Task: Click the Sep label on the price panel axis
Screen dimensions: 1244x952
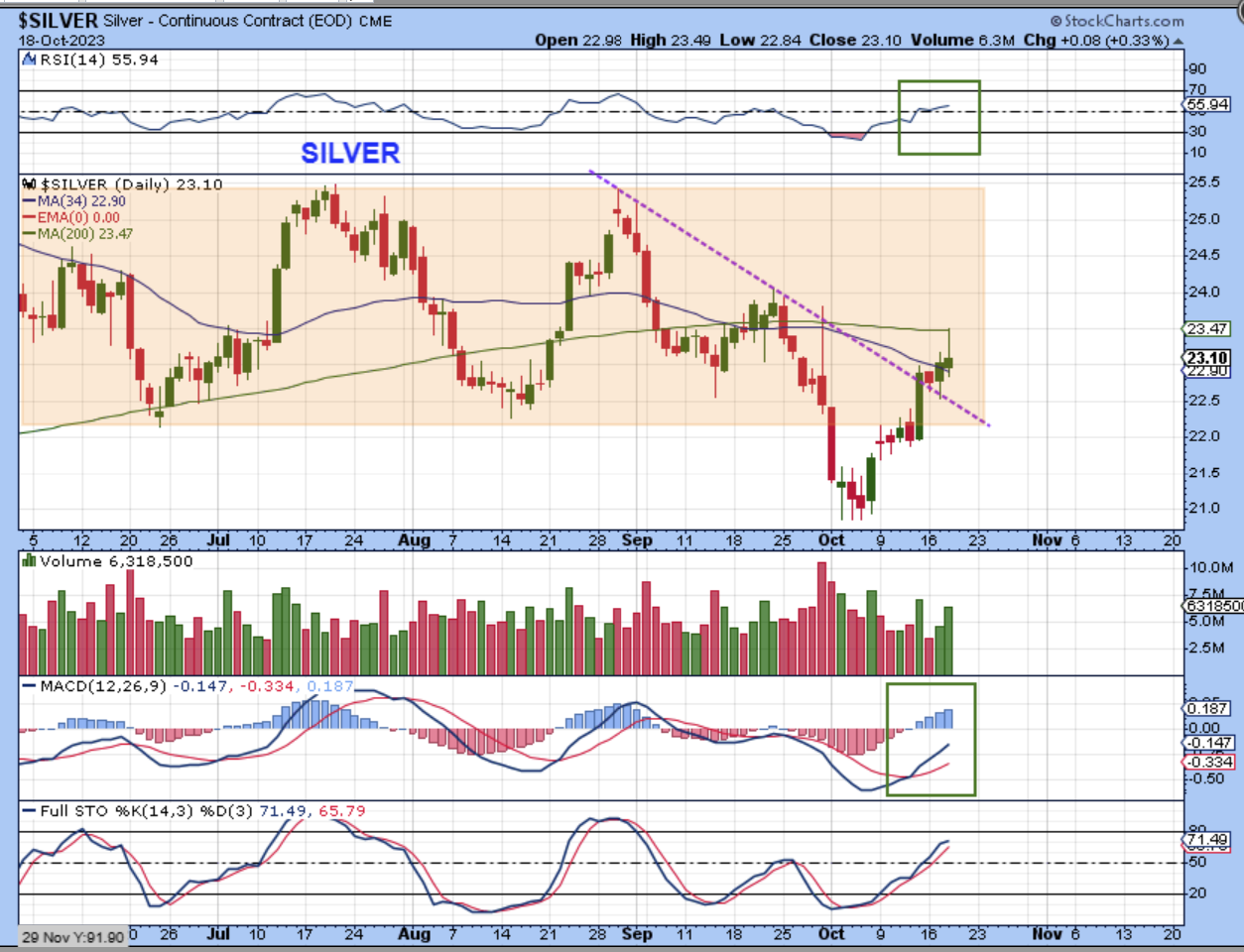Action: (637, 540)
